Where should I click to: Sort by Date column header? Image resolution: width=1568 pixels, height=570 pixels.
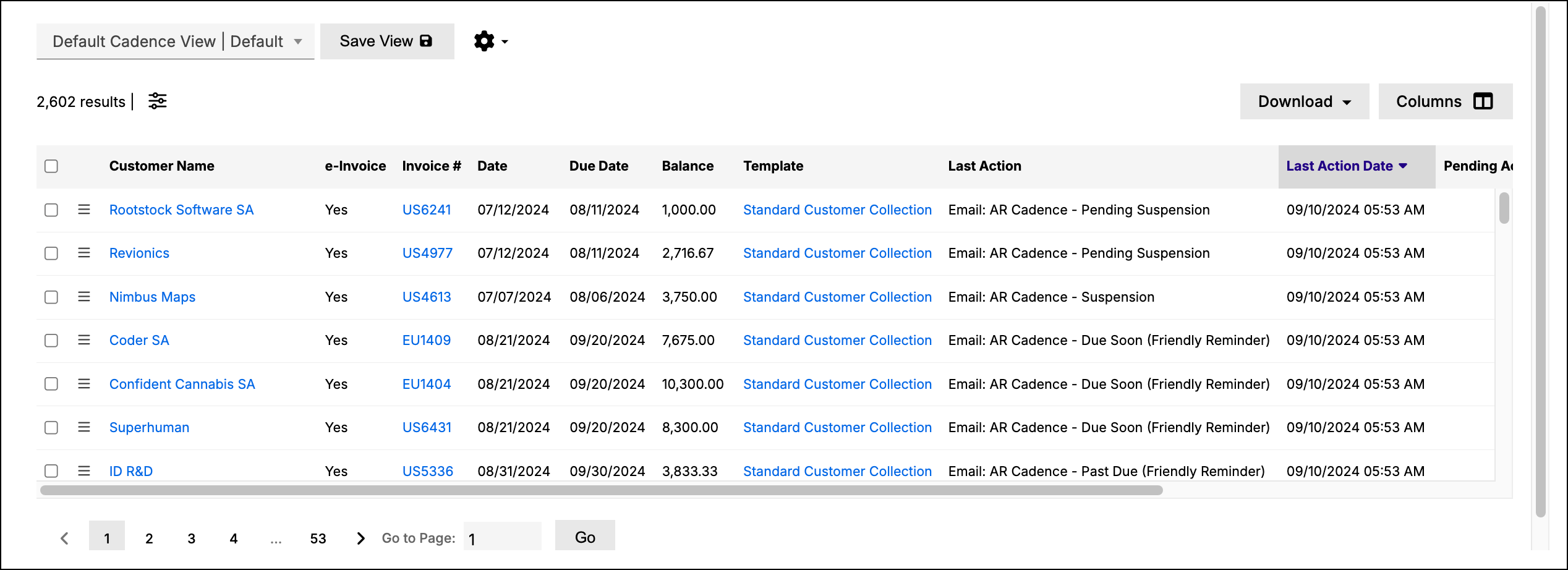click(492, 166)
